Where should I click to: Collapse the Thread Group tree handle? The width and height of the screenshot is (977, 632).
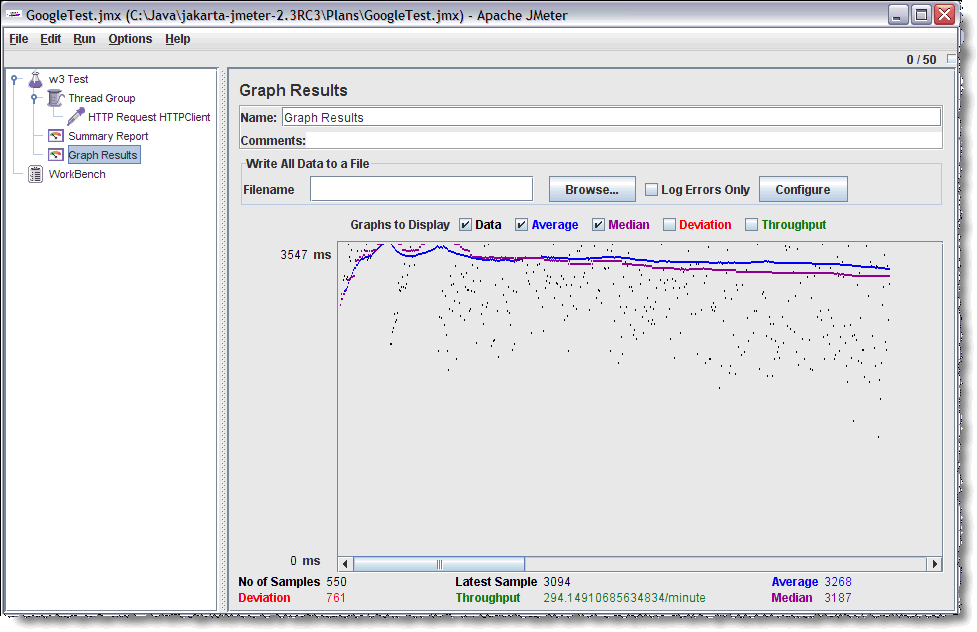coord(33,98)
